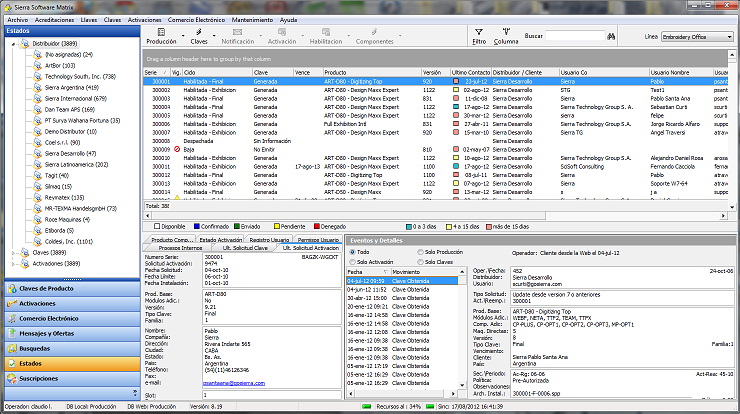Click the binoculars search icon
Viewport: 740px width, 414px height.
coord(611,36)
